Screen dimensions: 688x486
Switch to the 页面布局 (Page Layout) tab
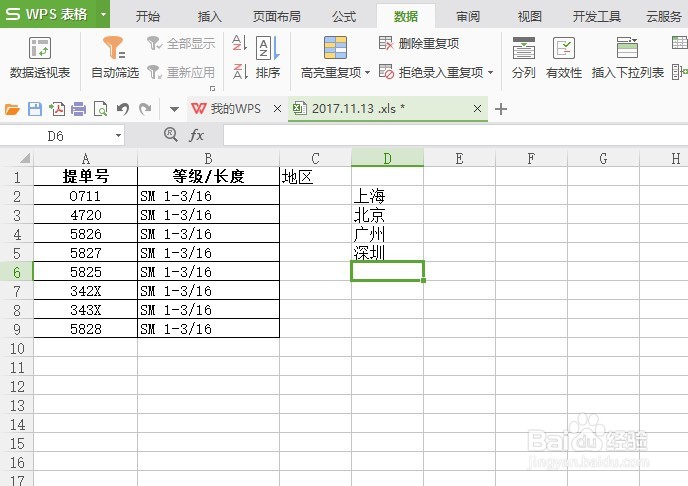pyautogui.click(x=277, y=17)
